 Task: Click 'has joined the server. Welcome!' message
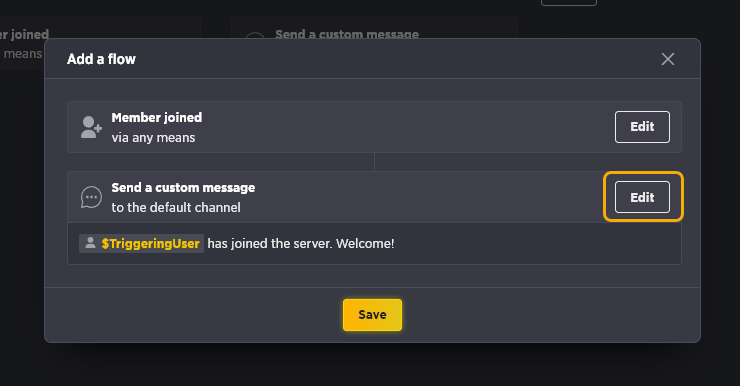click(x=301, y=243)
